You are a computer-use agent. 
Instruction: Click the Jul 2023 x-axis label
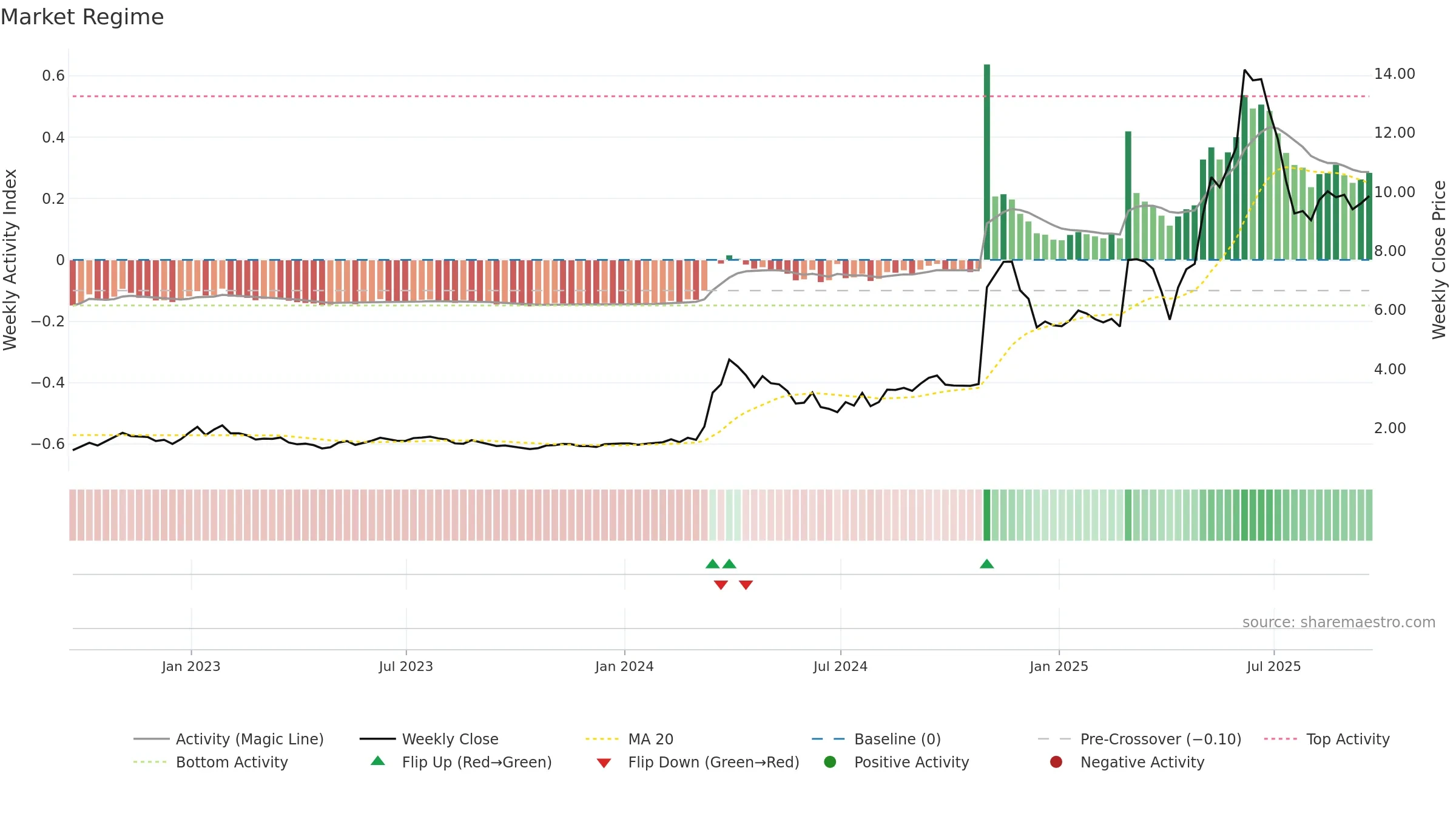[x=406, y=667]
